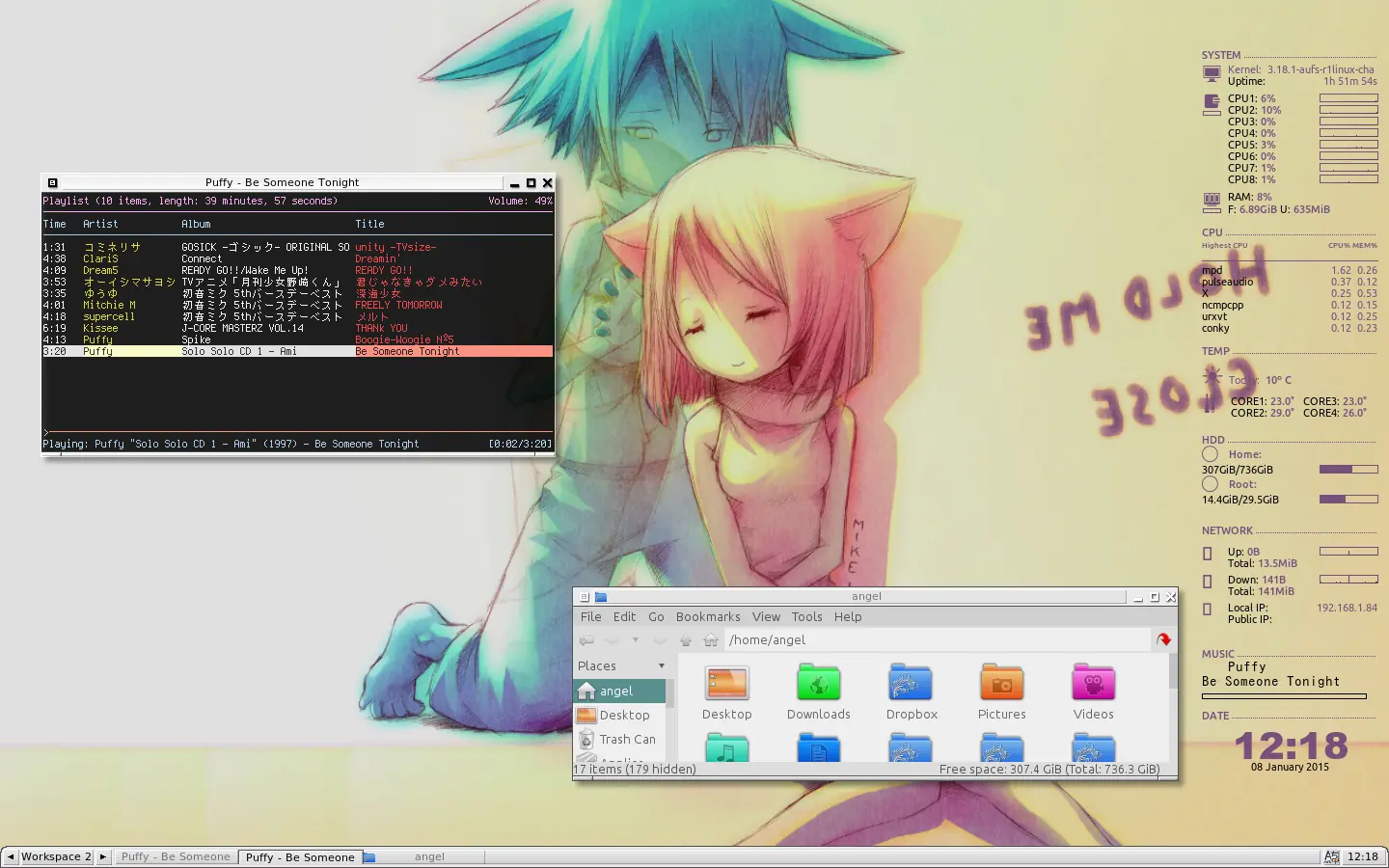Viewport: 1389px width, 868px height.
Task: Switch to next workspace with right arrow
Action: point(103,856)
